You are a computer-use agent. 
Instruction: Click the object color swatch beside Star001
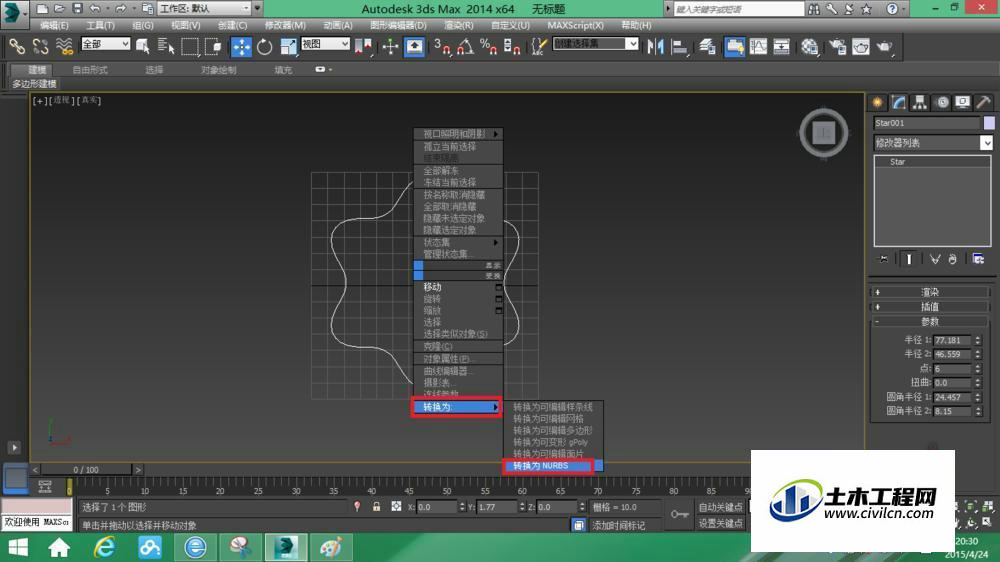989,123
